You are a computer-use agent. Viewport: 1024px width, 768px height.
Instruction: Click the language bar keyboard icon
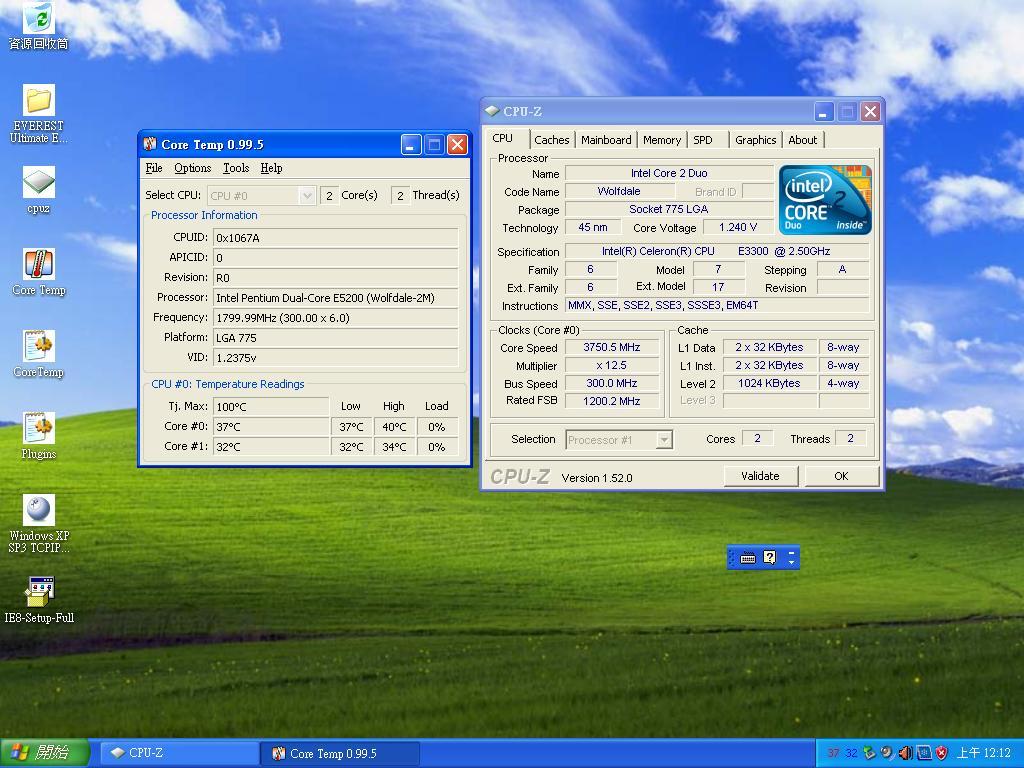coord(748,558)
